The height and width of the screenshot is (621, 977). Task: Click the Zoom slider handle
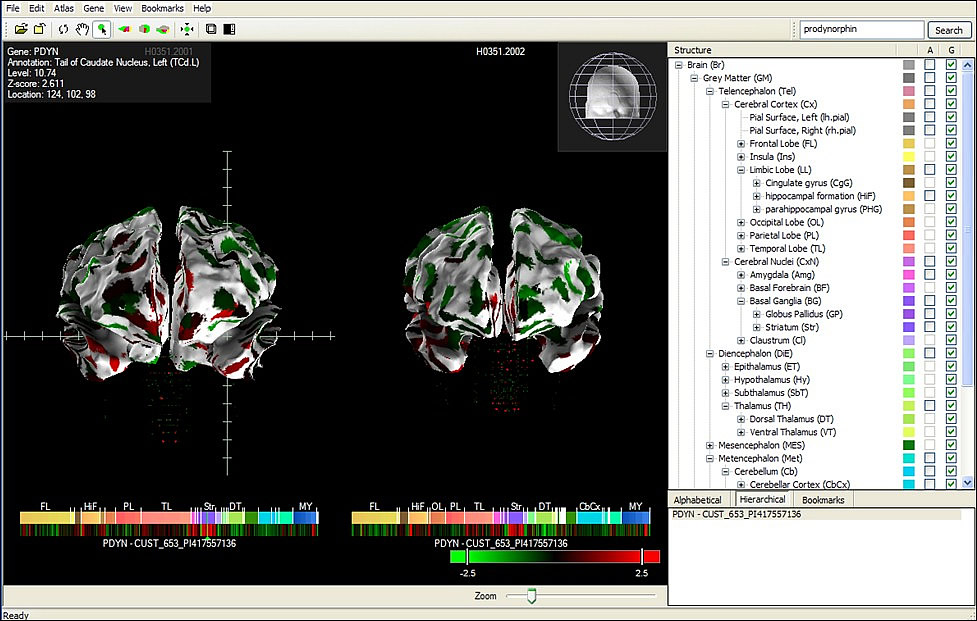[x=532, y=596]
